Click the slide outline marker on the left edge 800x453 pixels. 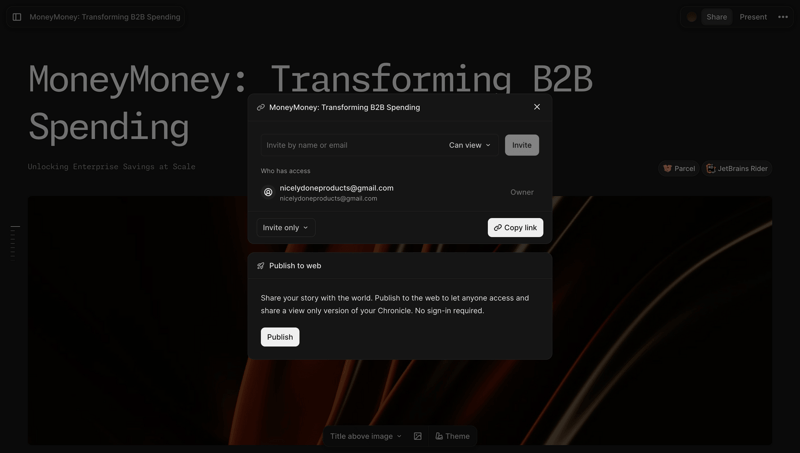click(15, 226)
